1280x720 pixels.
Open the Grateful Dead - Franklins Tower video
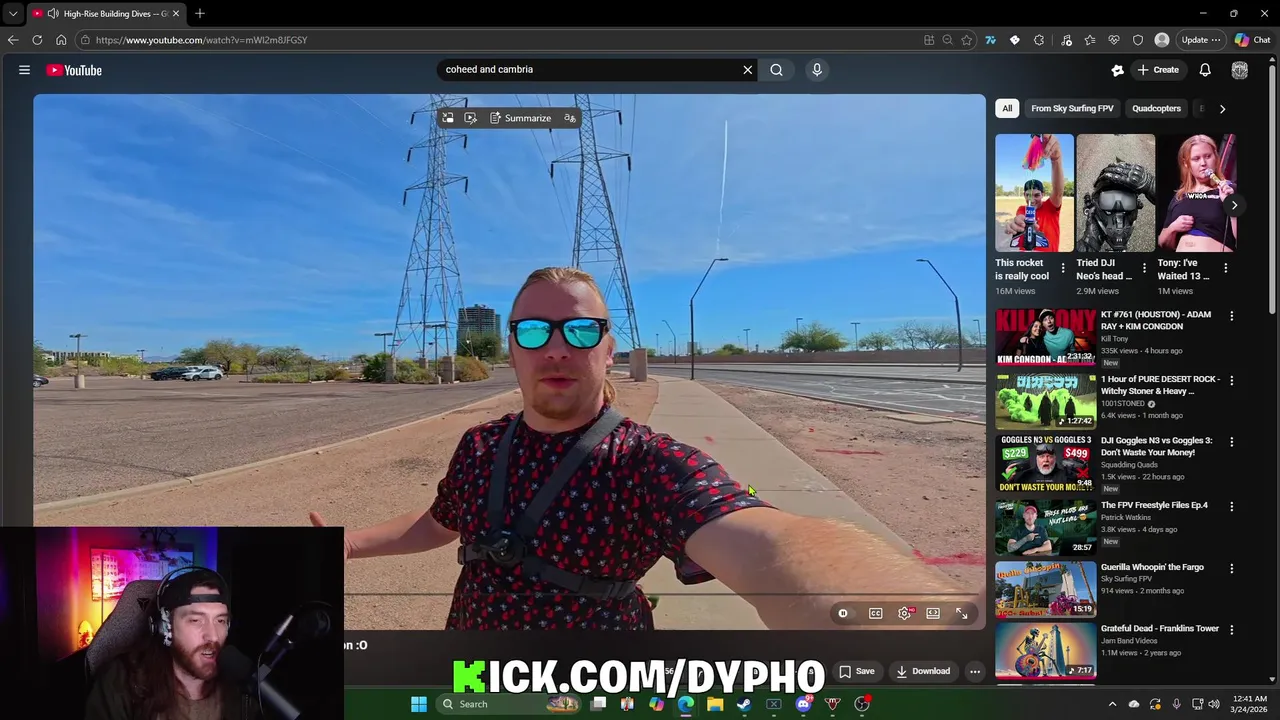pyautogui.click(x=1045, y=651)
